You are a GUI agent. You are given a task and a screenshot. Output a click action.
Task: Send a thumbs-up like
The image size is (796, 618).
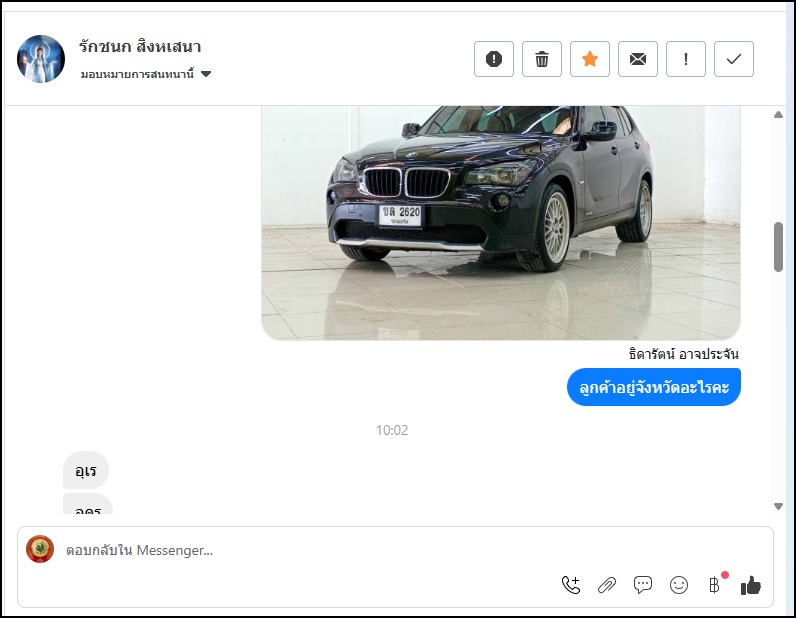click(751, 585)
